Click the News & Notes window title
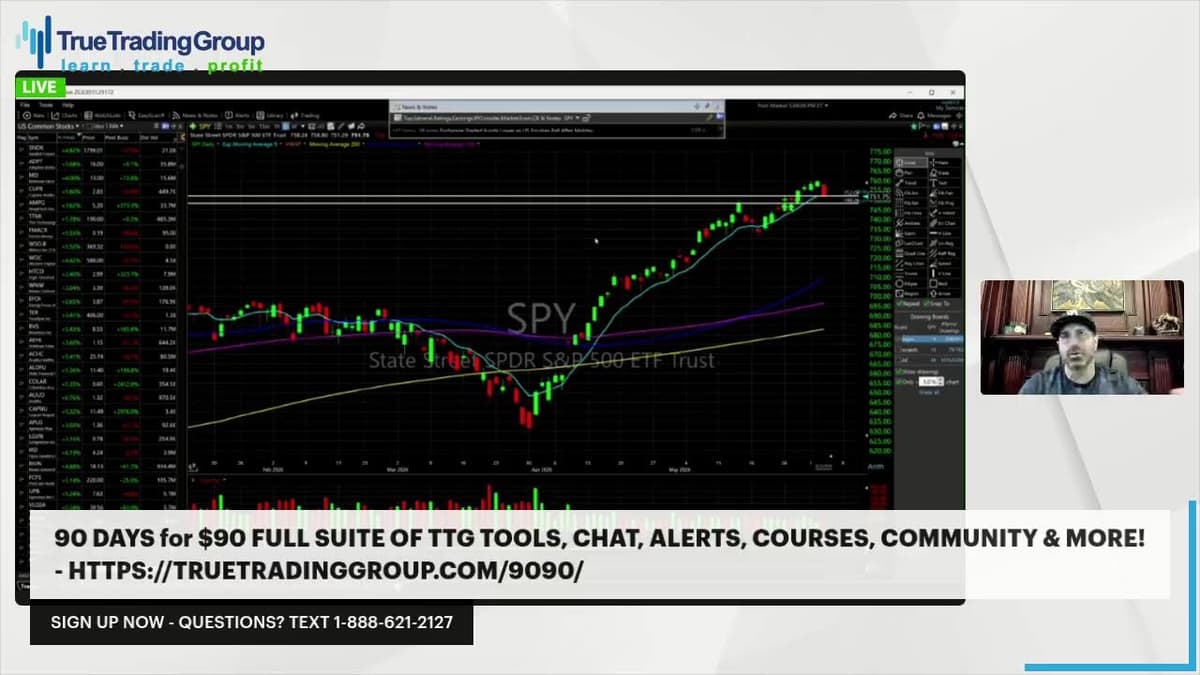Viewport: 1200px width, 675px height. tap(419, 105)
